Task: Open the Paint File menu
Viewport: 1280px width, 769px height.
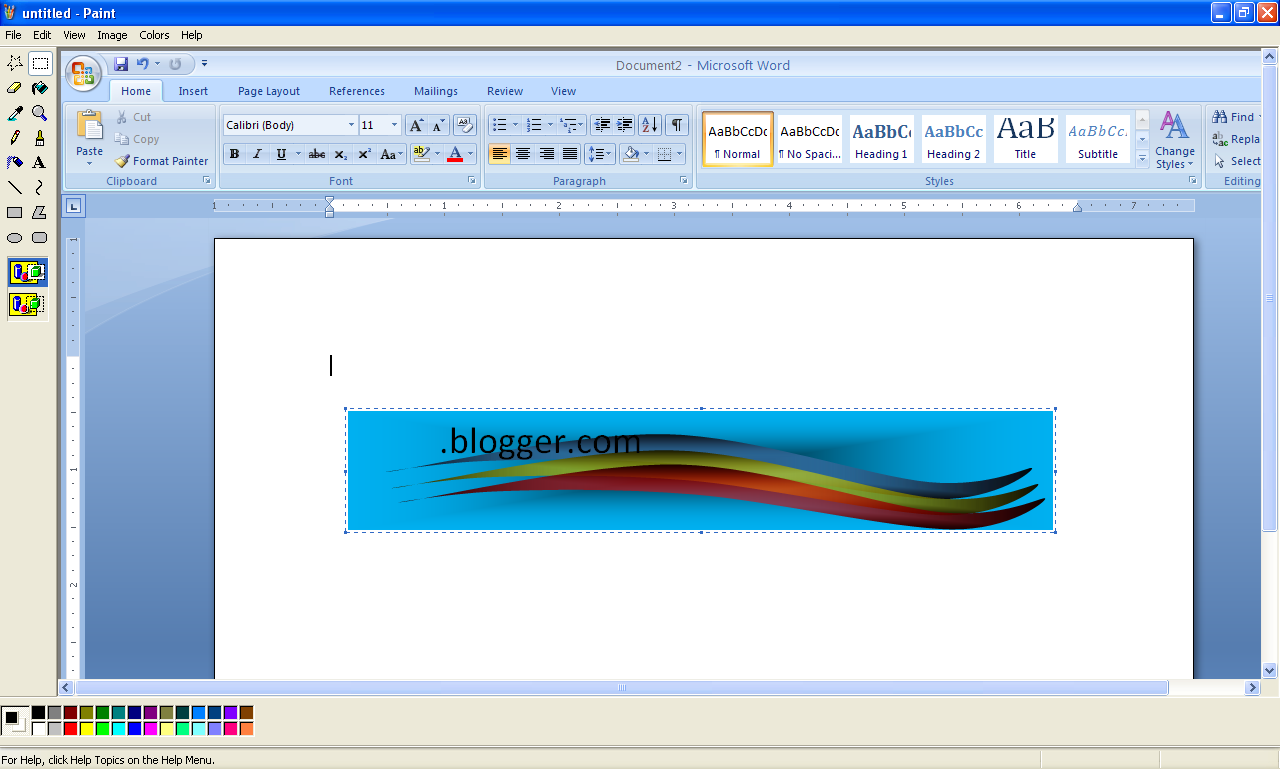Action: point(13,35)
